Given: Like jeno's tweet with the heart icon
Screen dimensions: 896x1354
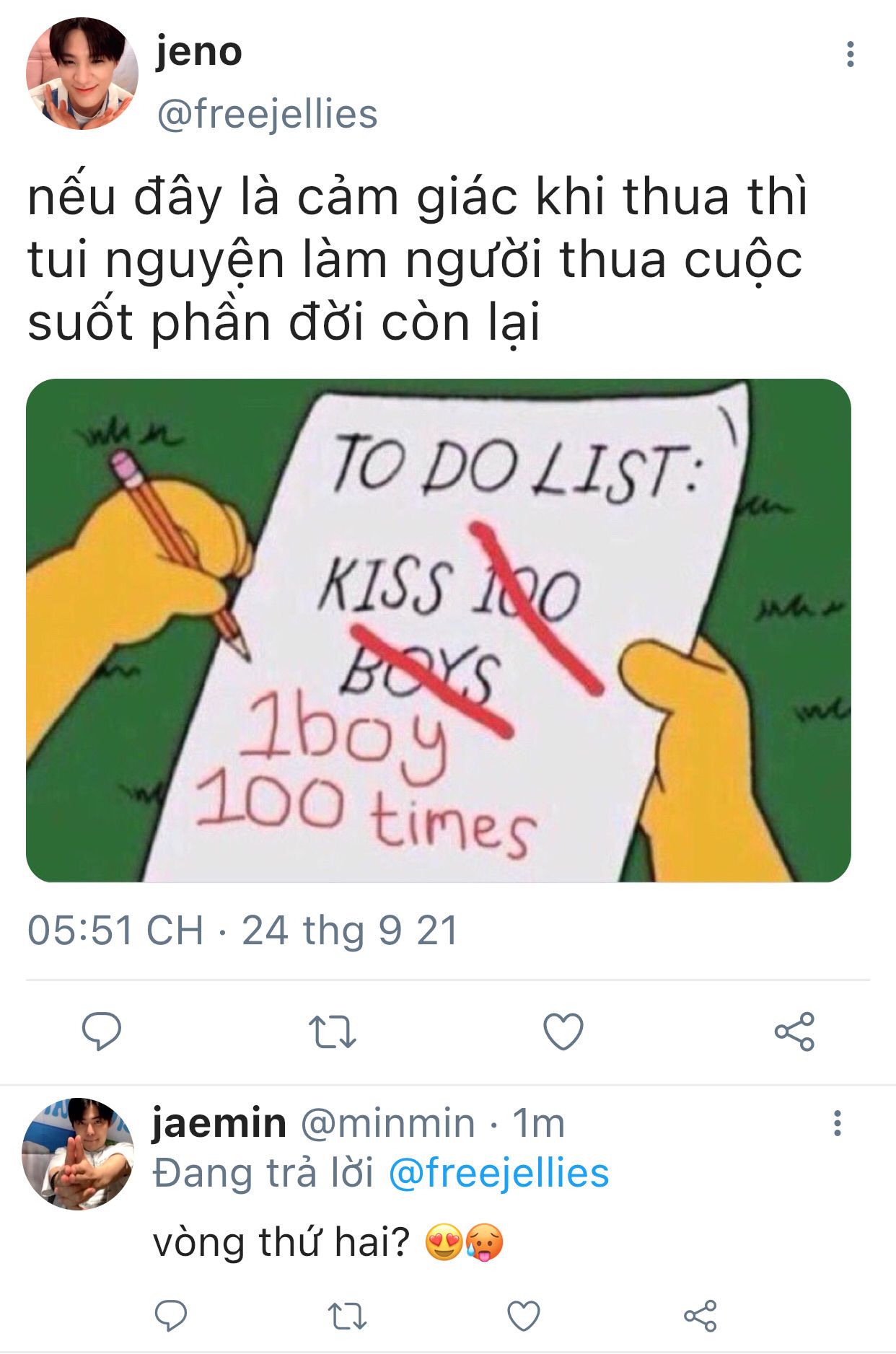Looking at the screenshot, I should coord(563,1032).
